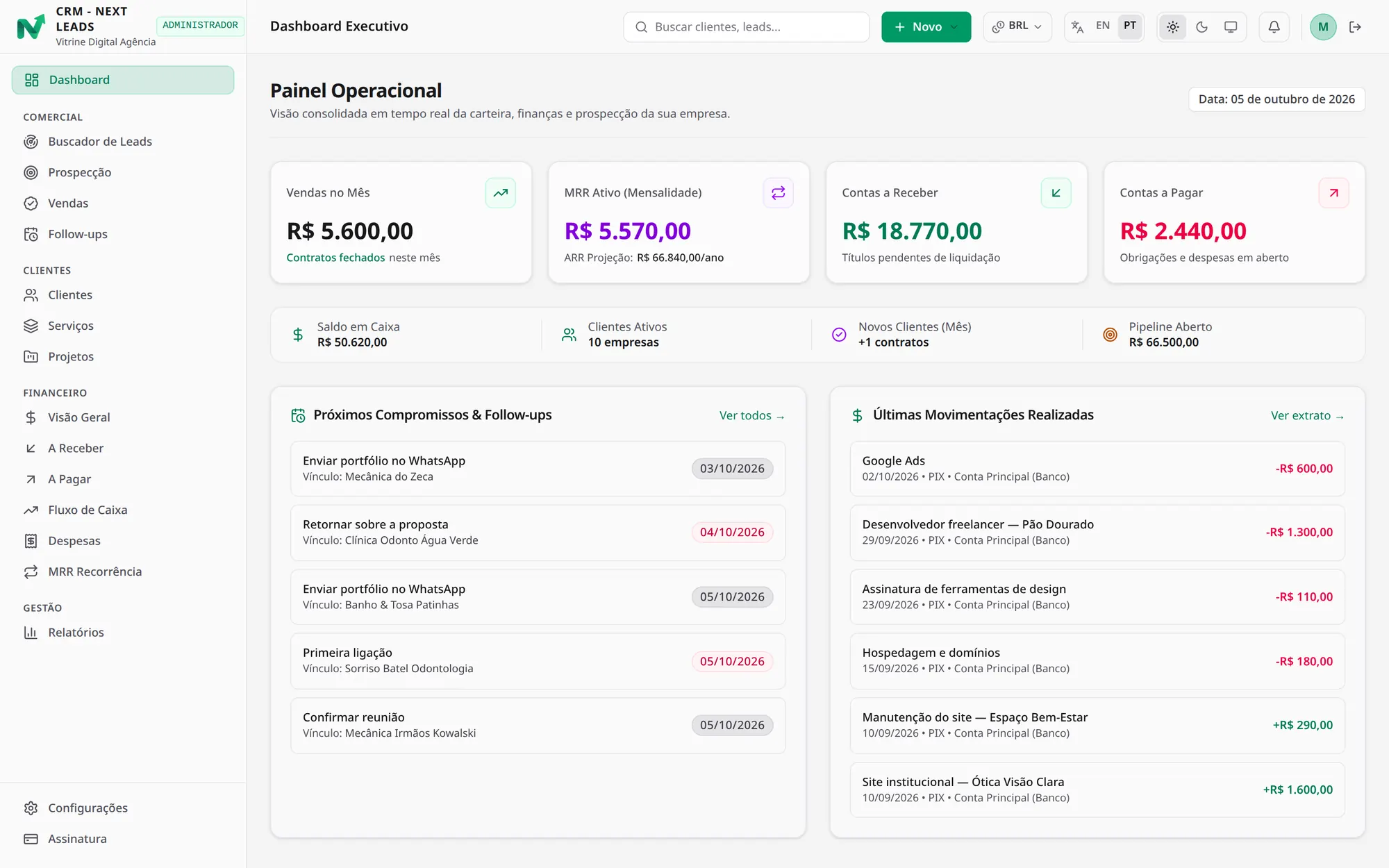Click the MRR Ativo recurrence icon
Image resolution: width=1389 pixels, height=868 pixels.
coord(778,193)
